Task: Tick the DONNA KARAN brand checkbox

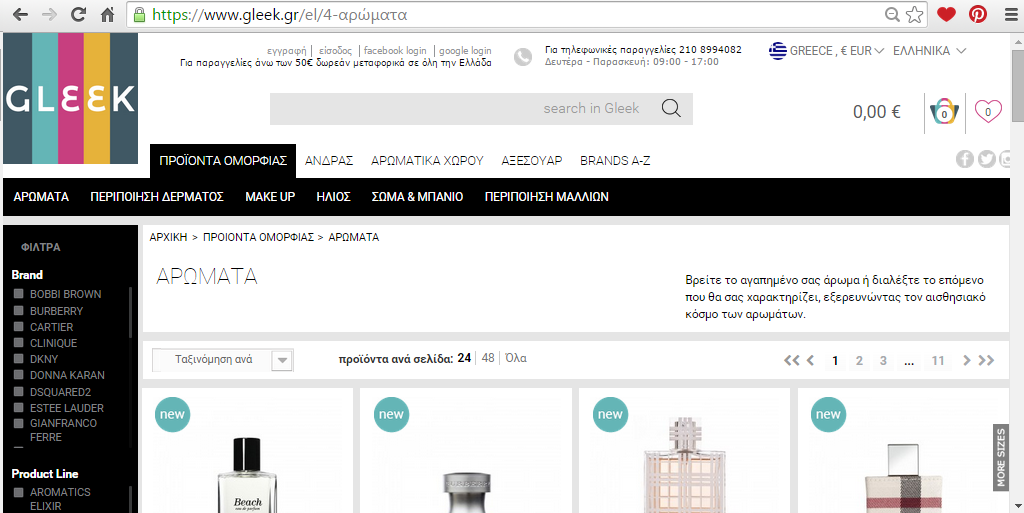Action: (18, 375)
